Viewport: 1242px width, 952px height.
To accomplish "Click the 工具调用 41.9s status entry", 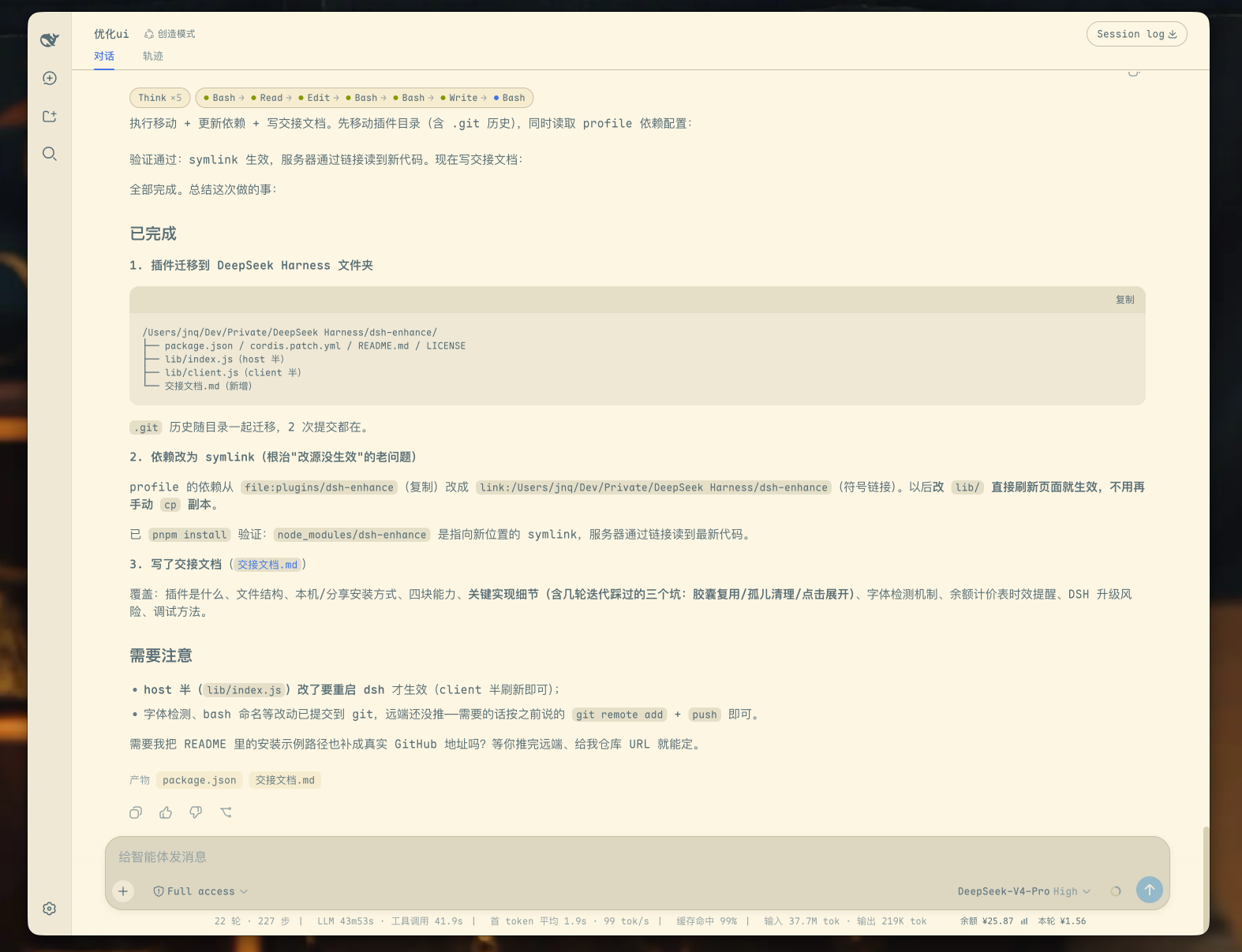I will click(427, 921).
